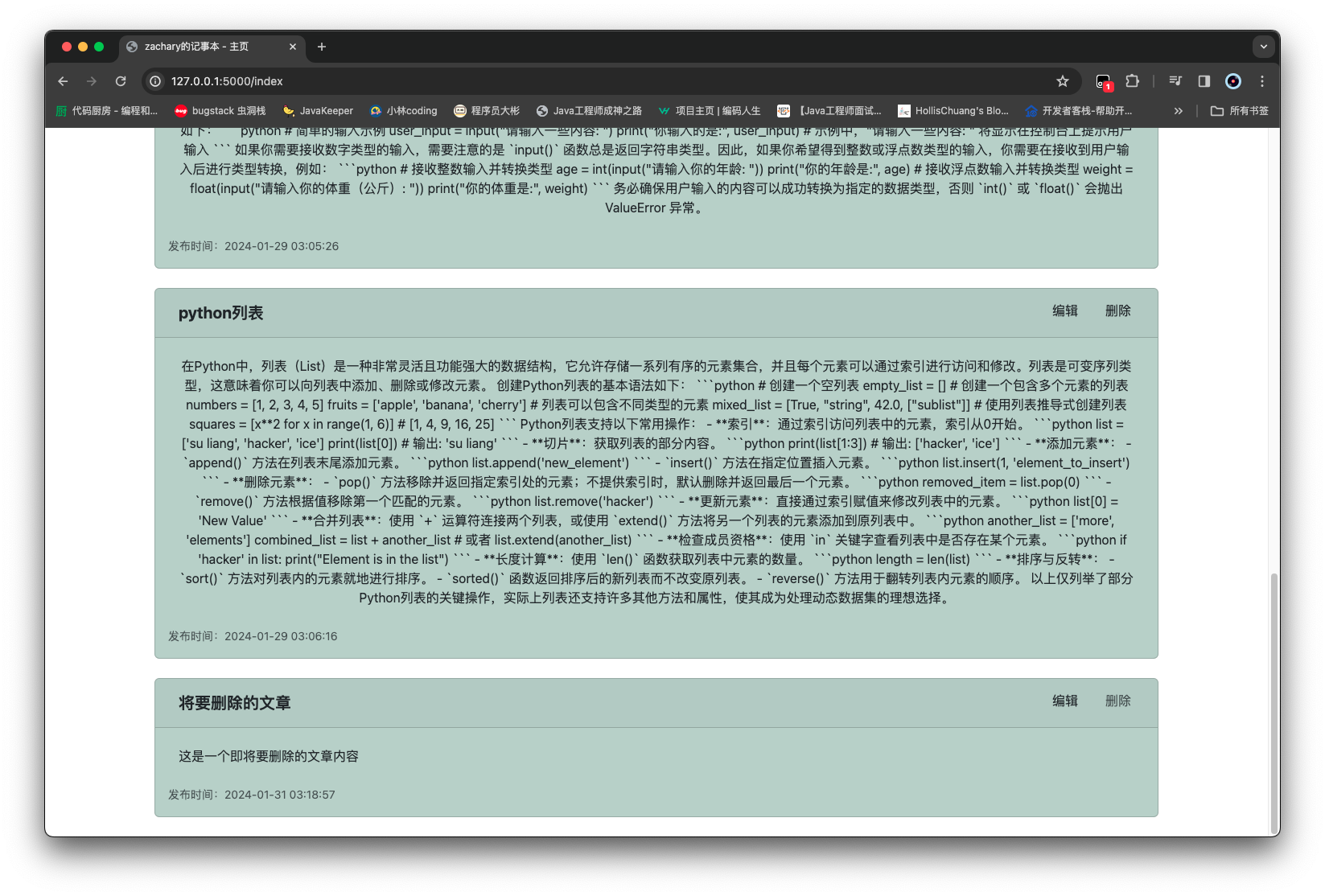1325x896 pixels.
Task: Open the 小林coding bookmark
Action: pyautogui.click(x=404, y=111)
